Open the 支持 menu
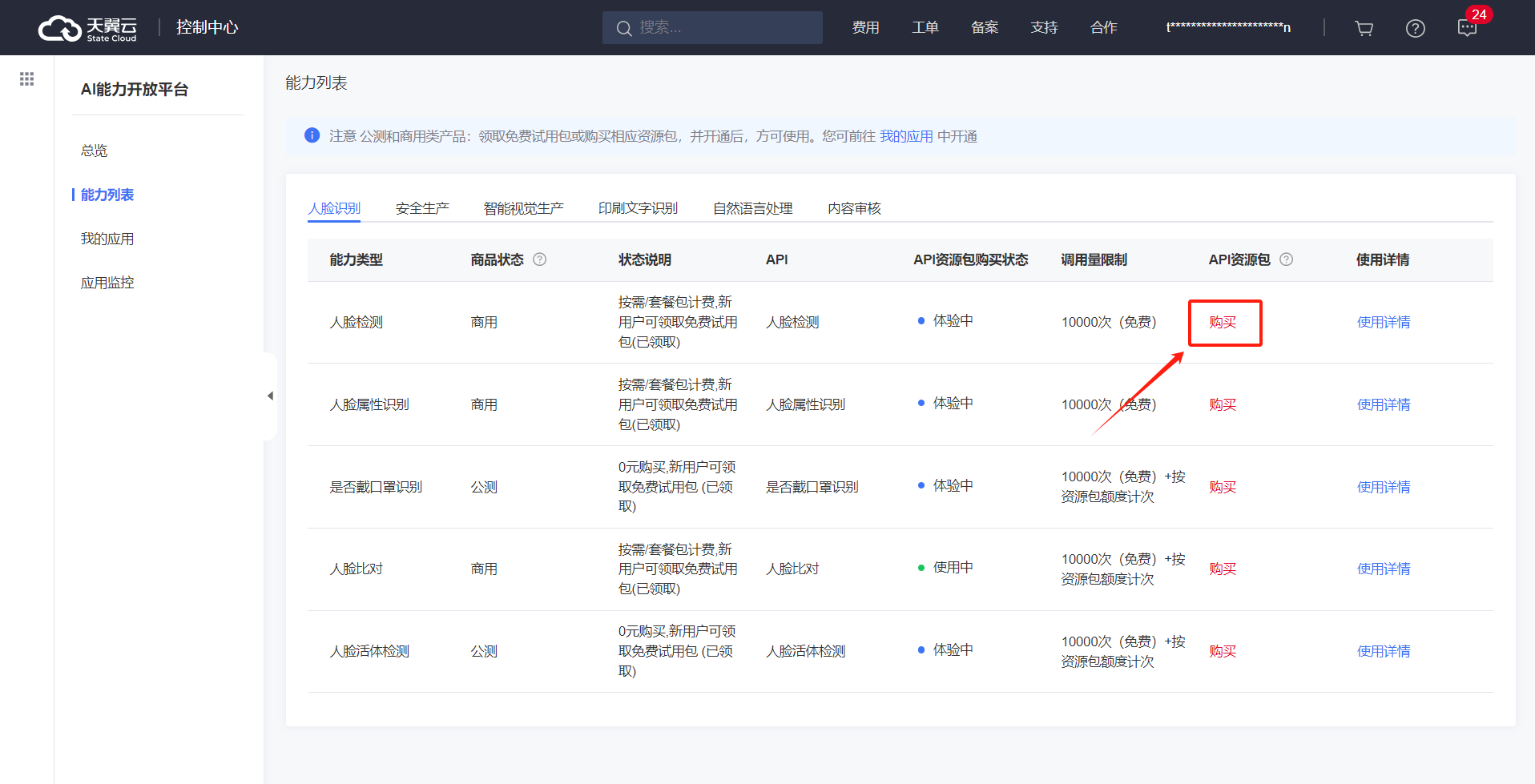The height and width of the screenshot is (784, 1535). (x=1044, y=28)
